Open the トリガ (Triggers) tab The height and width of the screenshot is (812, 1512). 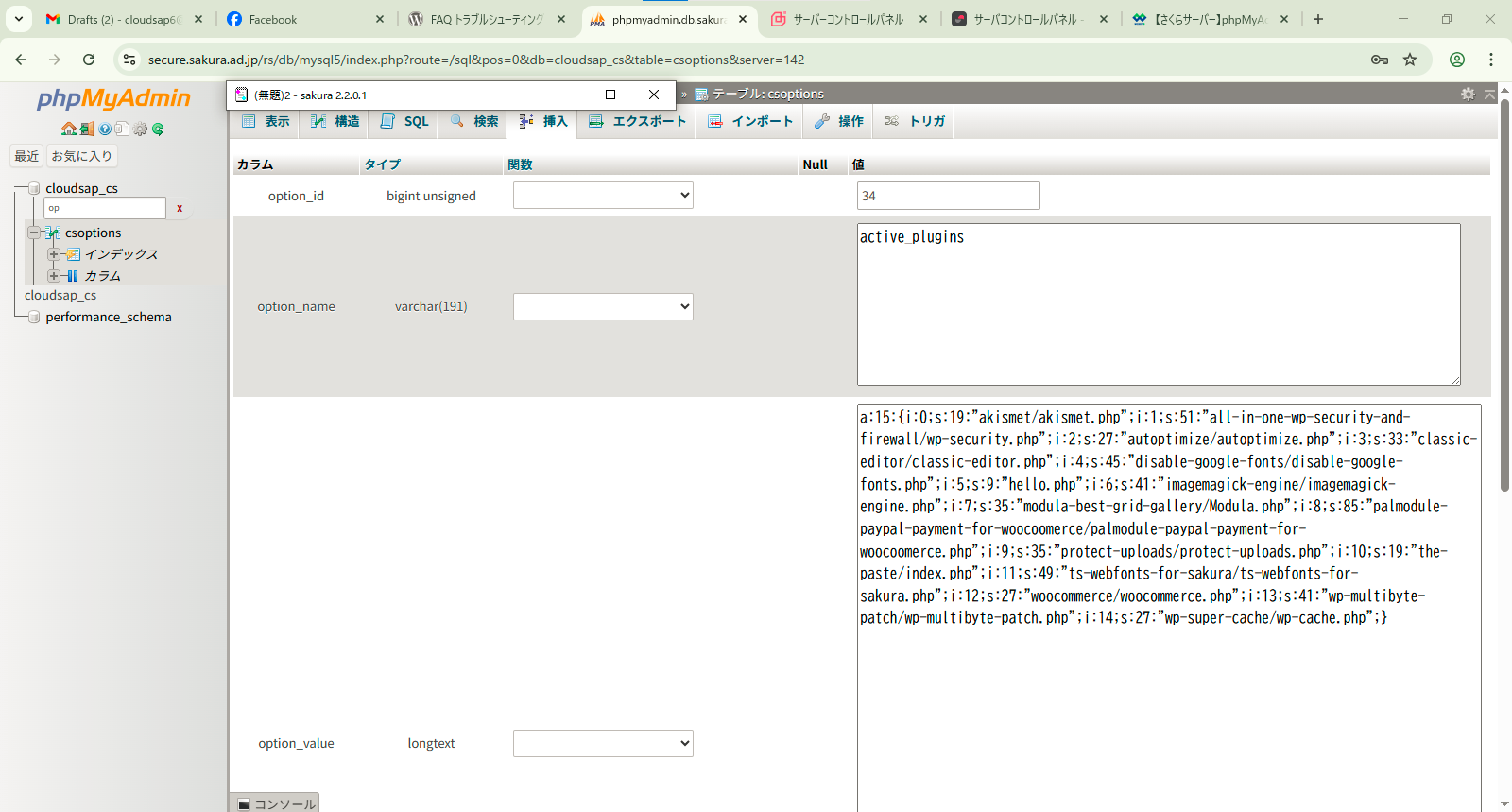click(914, 121)
